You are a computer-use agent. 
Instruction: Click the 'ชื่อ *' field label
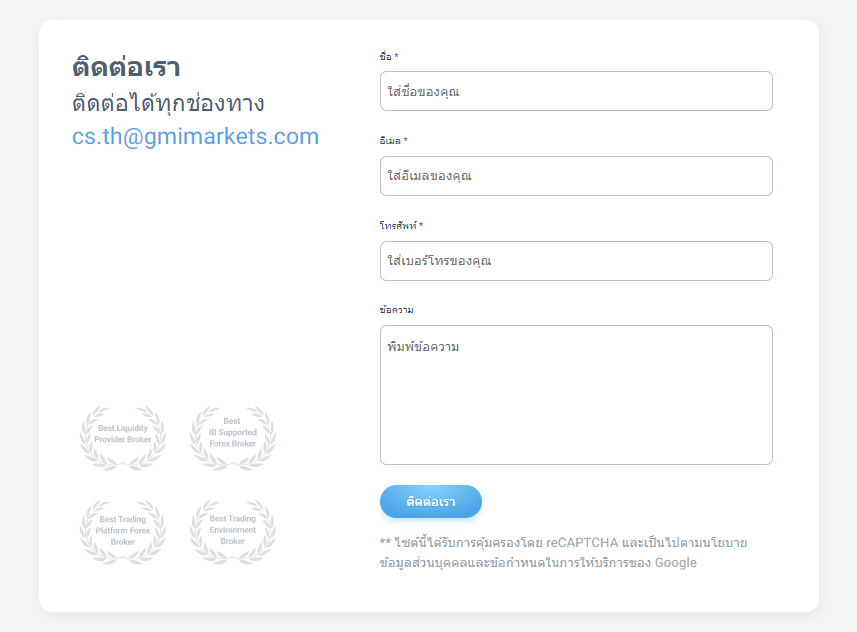coord(388,57)
